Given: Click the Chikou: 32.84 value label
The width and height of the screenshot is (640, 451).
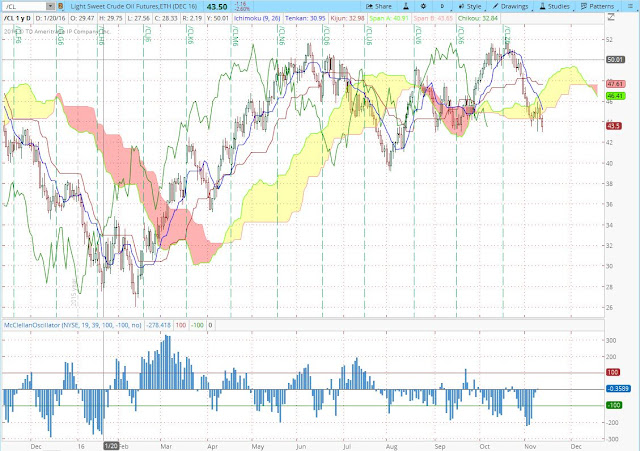Looking at the screenshot, I should pos(478,18).
